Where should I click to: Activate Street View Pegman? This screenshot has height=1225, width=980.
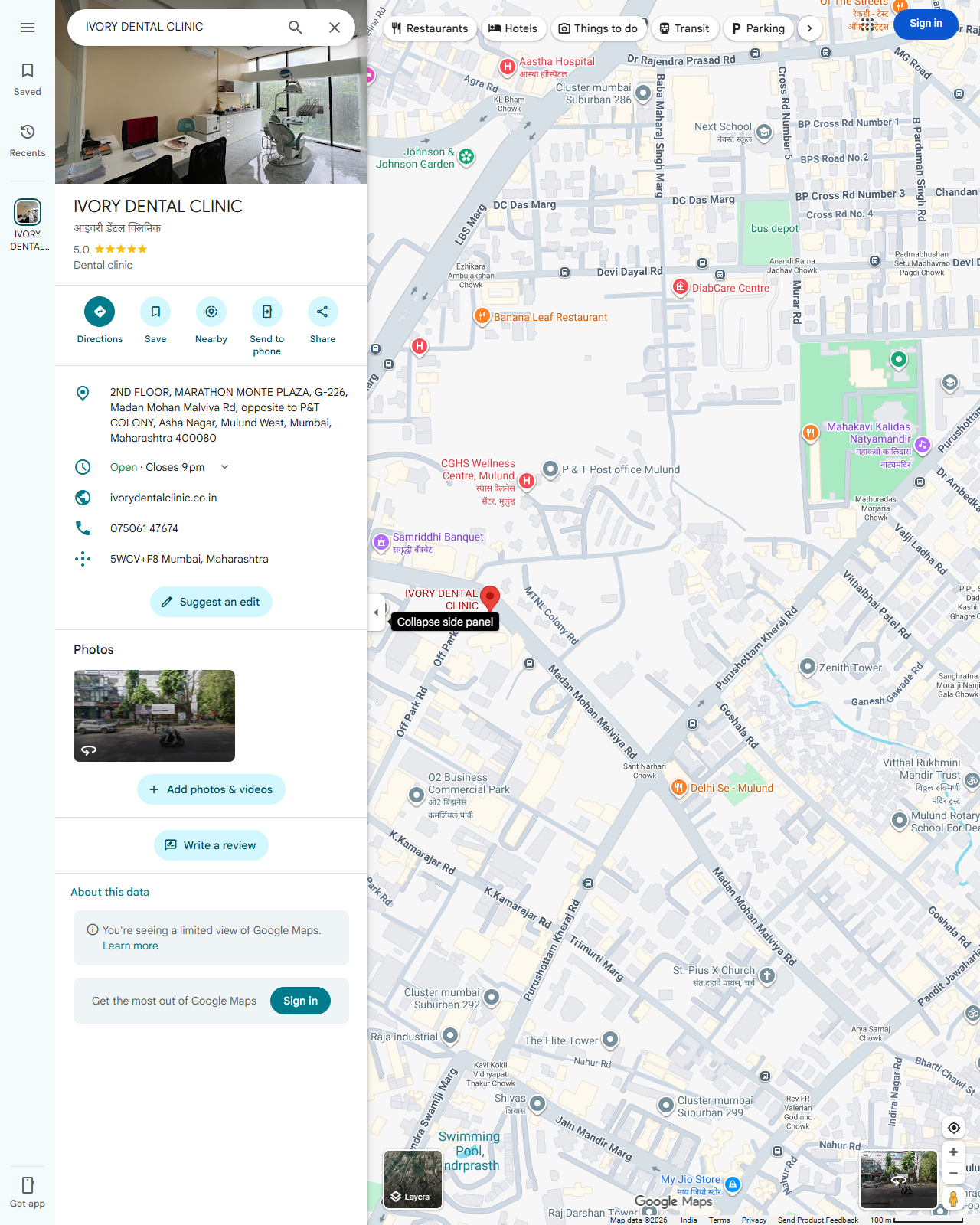953,1199
